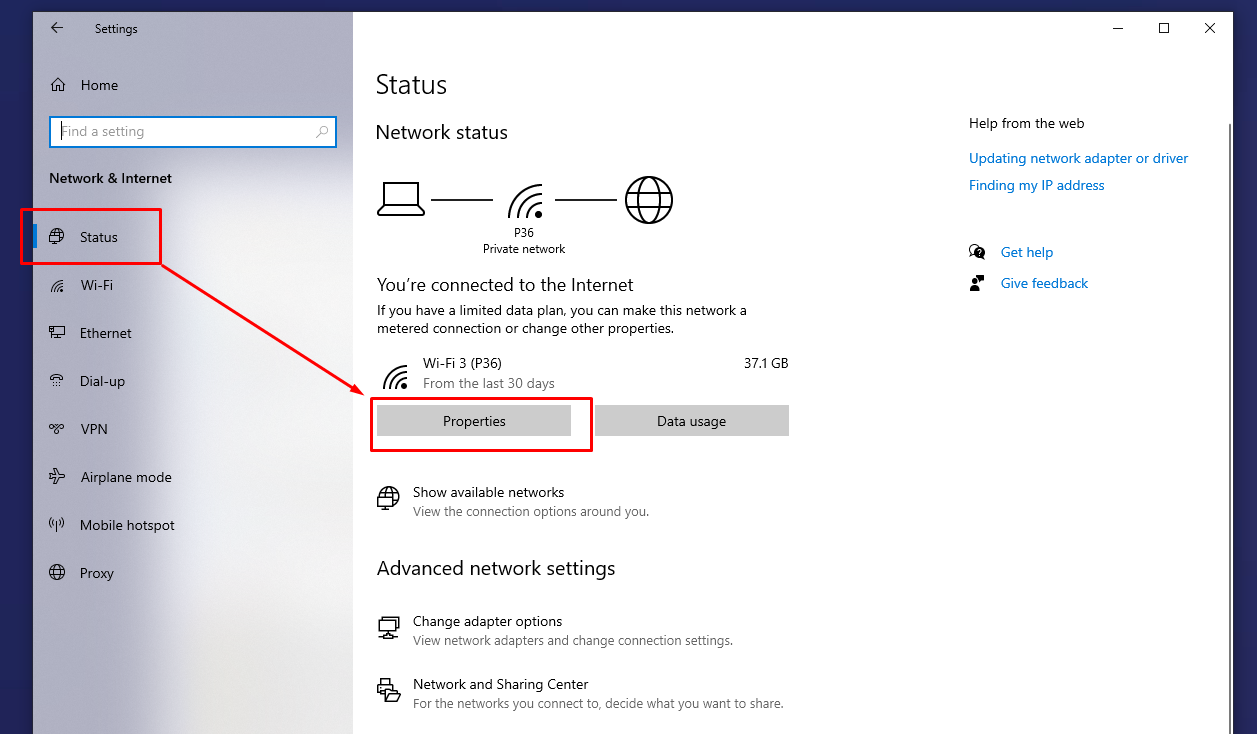
Task: Open Change adapter options
Action: click(487, 622)
